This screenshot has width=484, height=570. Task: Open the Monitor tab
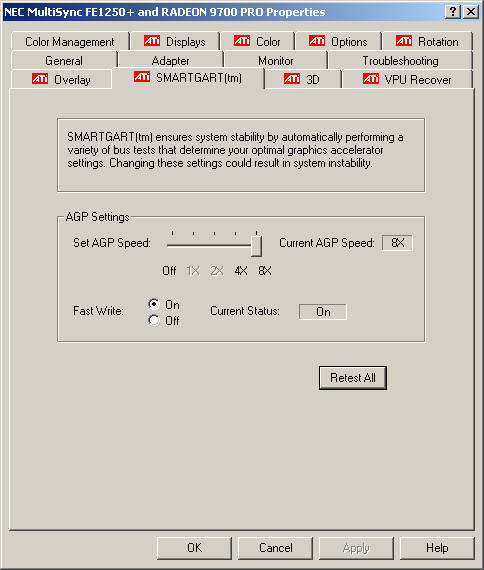276,61
